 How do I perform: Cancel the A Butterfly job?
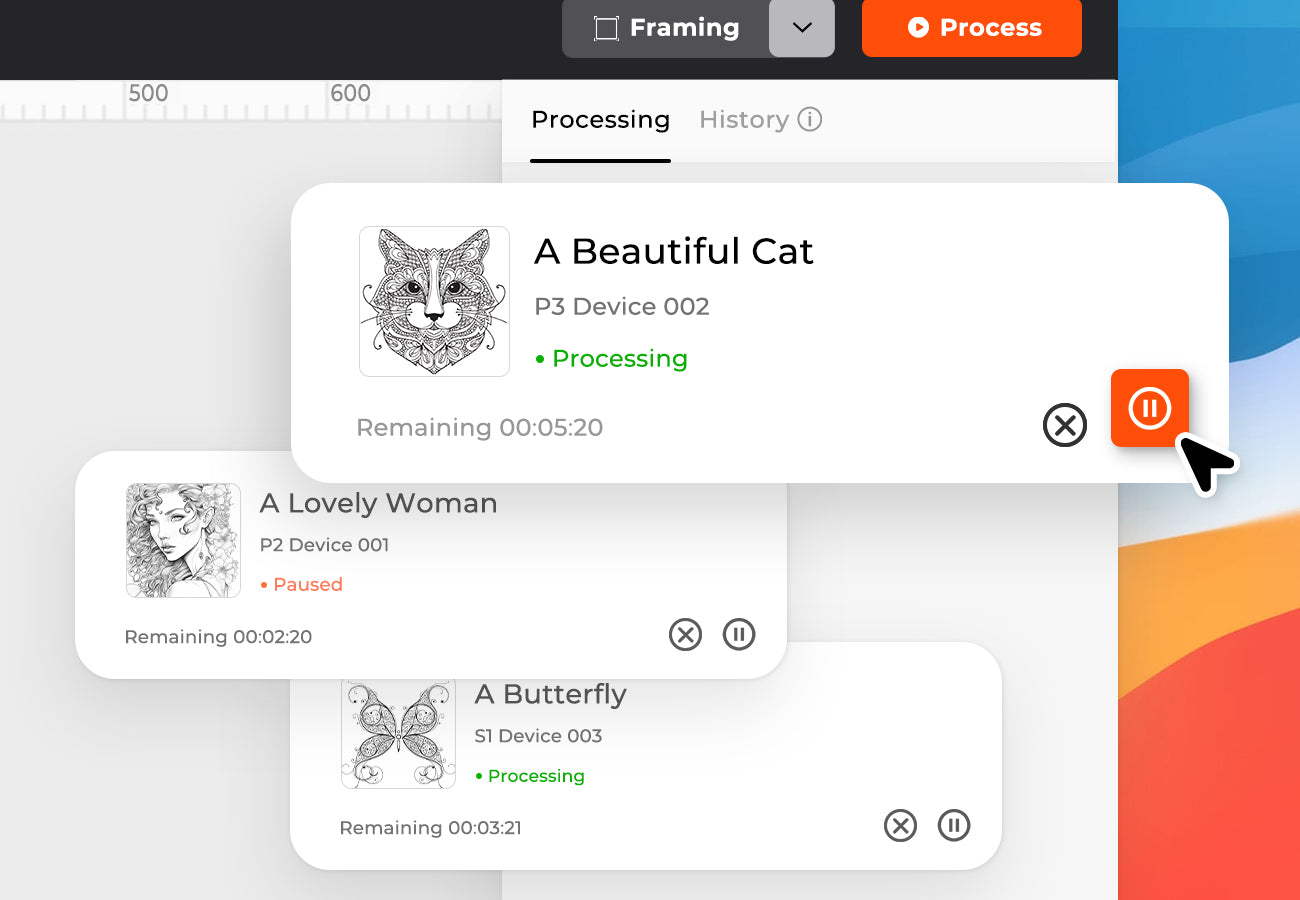click(900, 825)
